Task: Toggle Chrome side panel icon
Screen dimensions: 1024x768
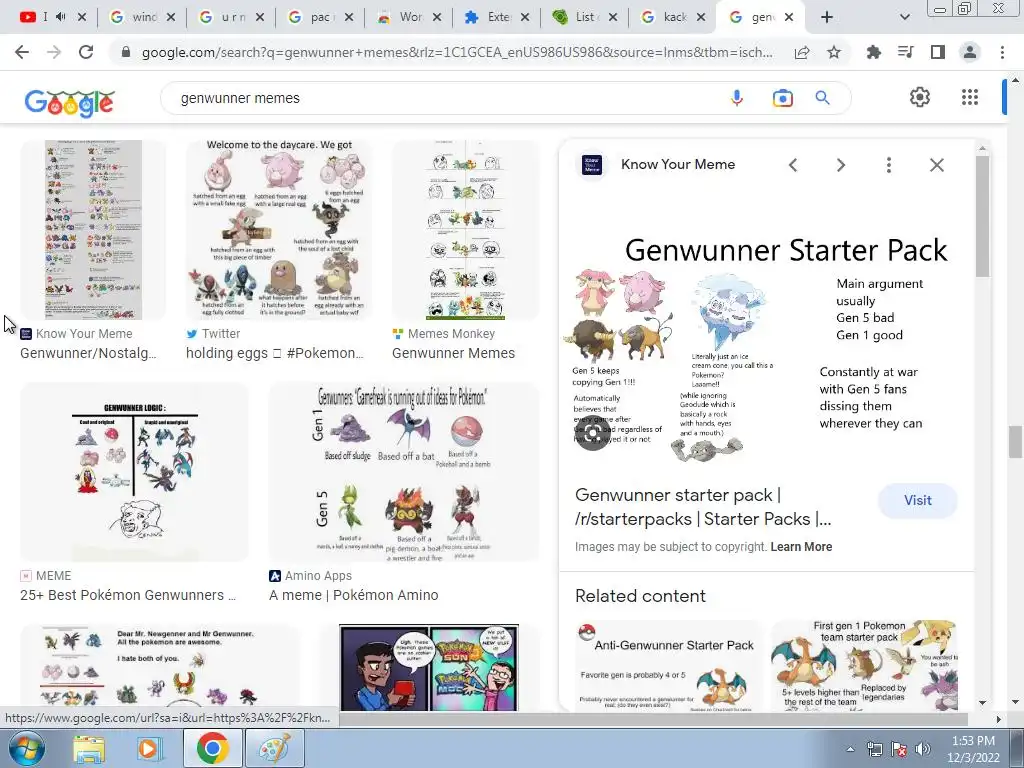Action: [938, 52]
